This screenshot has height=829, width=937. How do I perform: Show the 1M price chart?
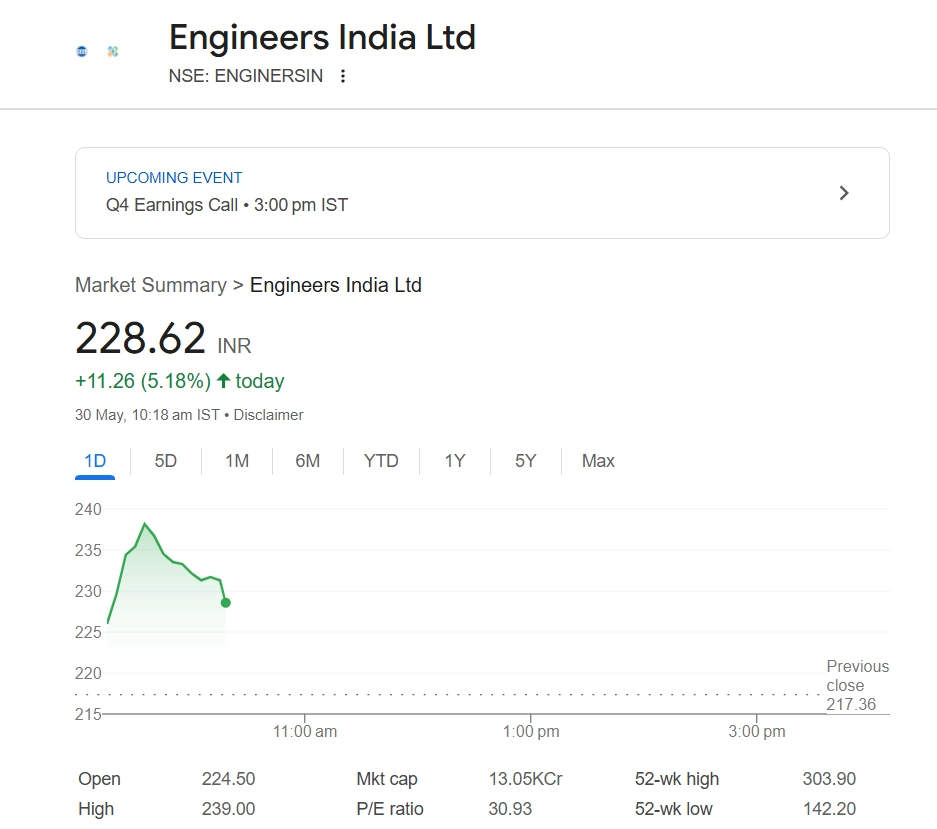tap(237, 461)
